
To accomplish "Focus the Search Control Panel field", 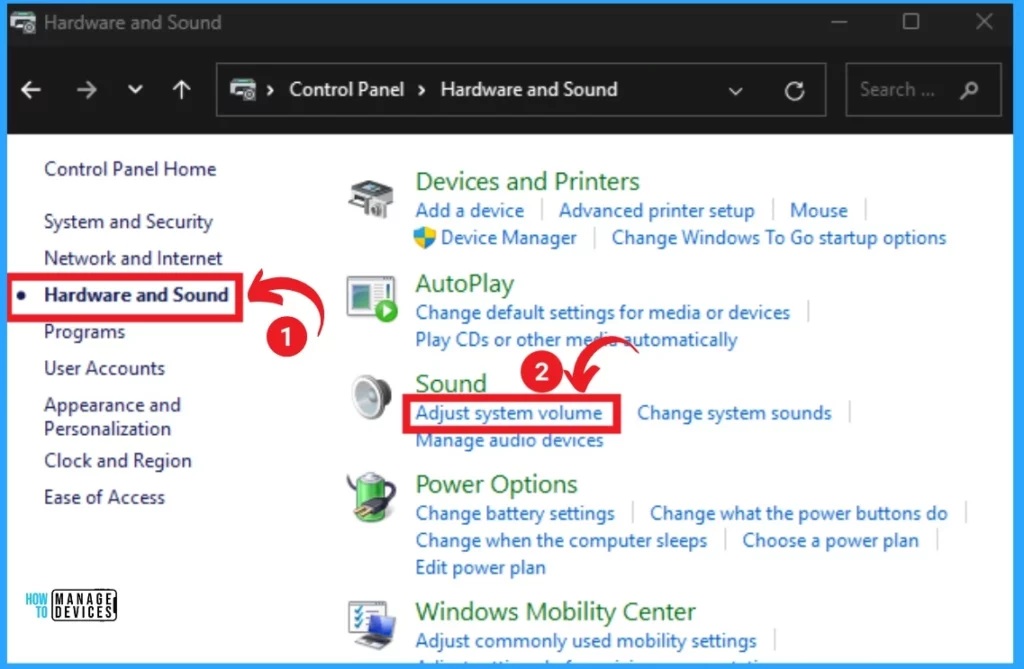I will 923,90.
